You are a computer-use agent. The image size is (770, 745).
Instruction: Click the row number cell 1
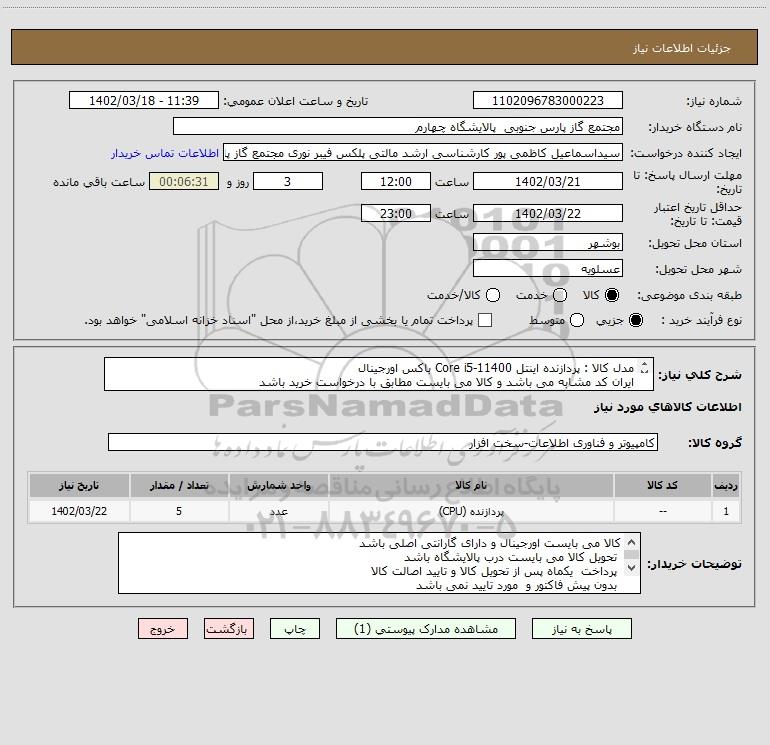[726, 511]
